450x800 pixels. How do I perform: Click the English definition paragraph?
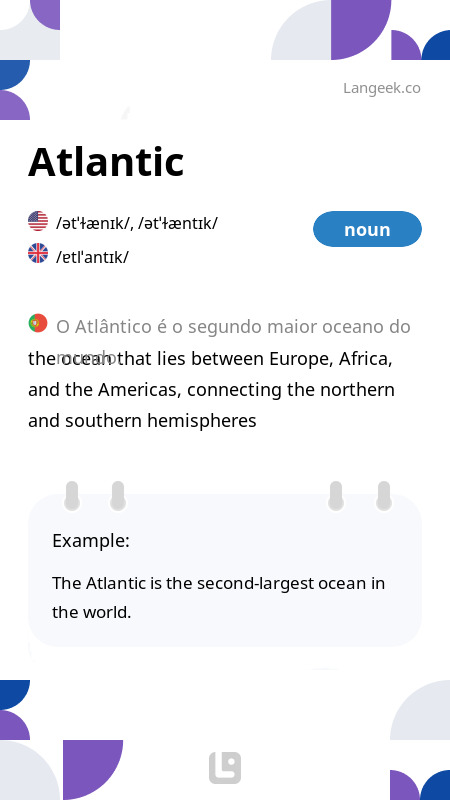[x=211, y=390]
